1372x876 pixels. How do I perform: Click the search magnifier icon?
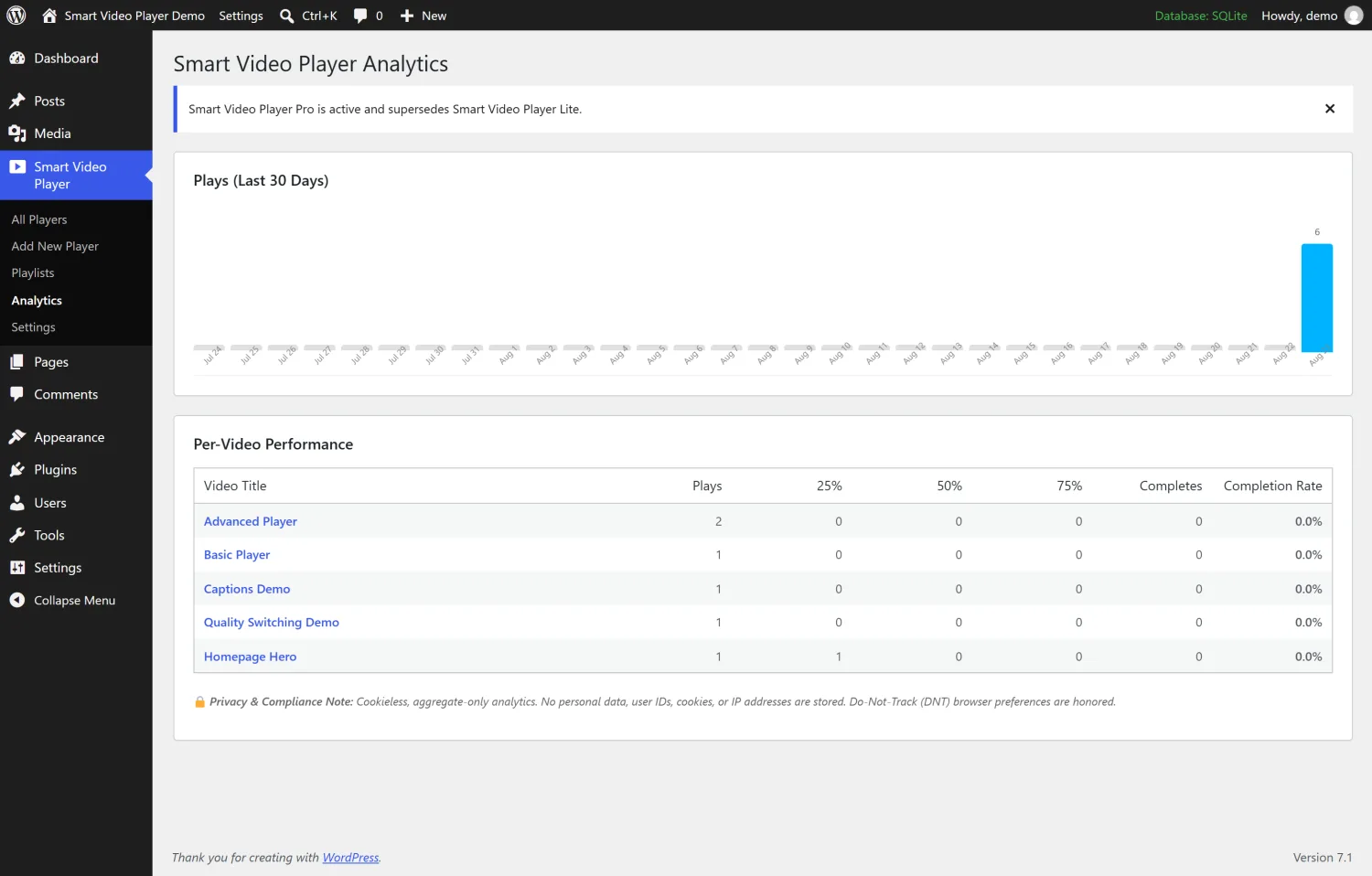pos(286,16)
